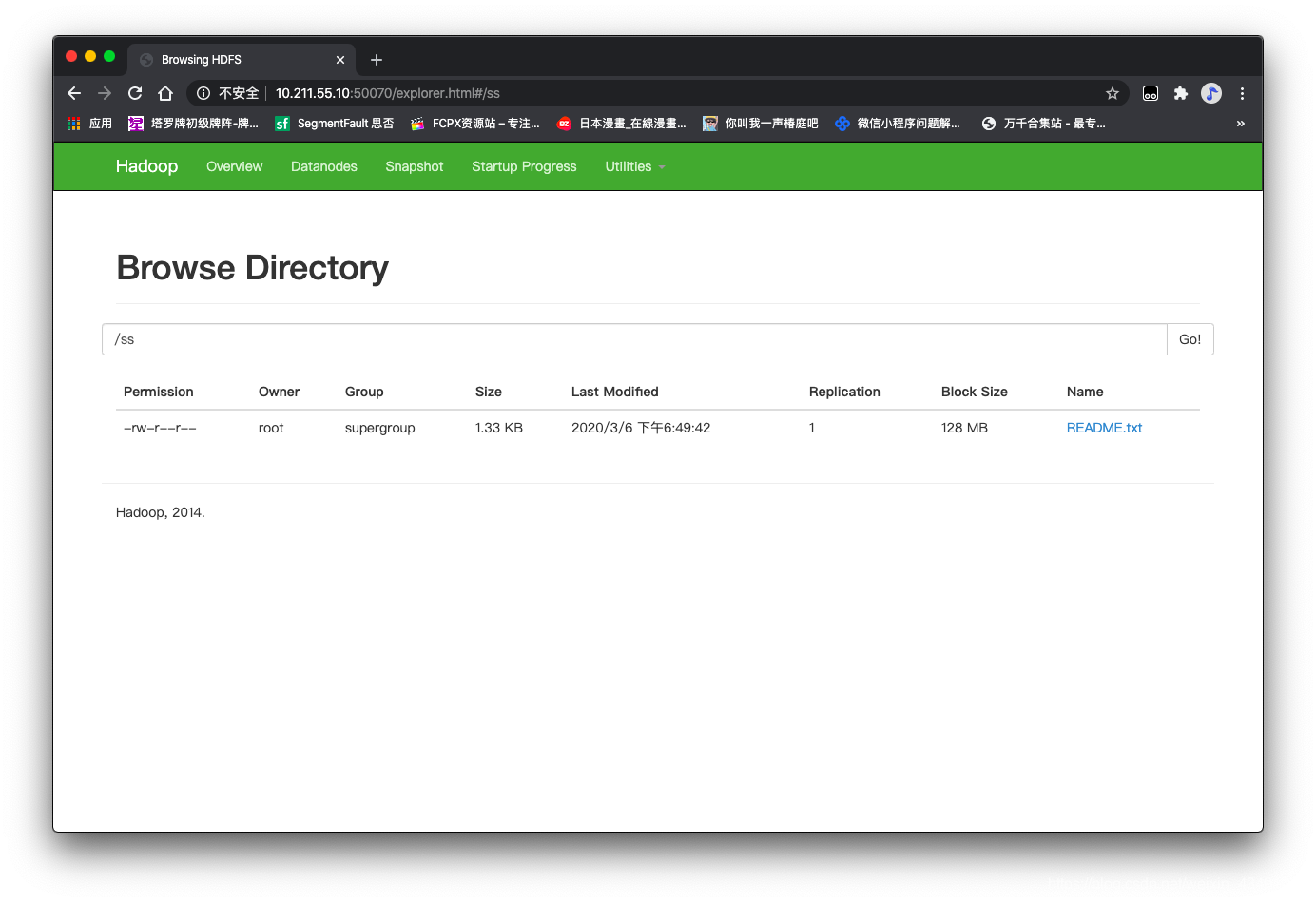Open the SegmentFault 思否 bookmark

coord(334,124)
